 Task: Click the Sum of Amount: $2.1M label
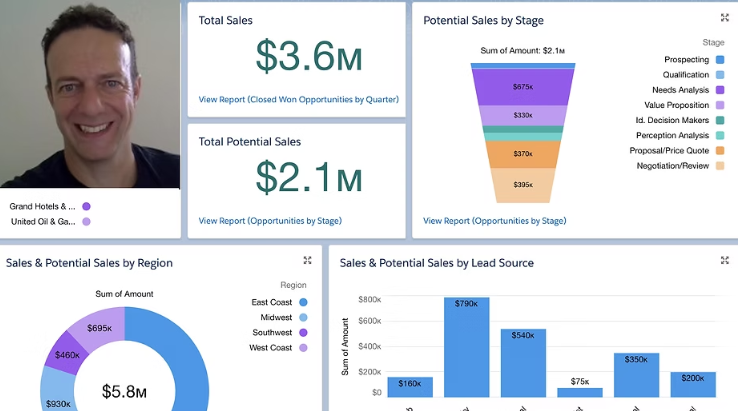pos(522,51)
